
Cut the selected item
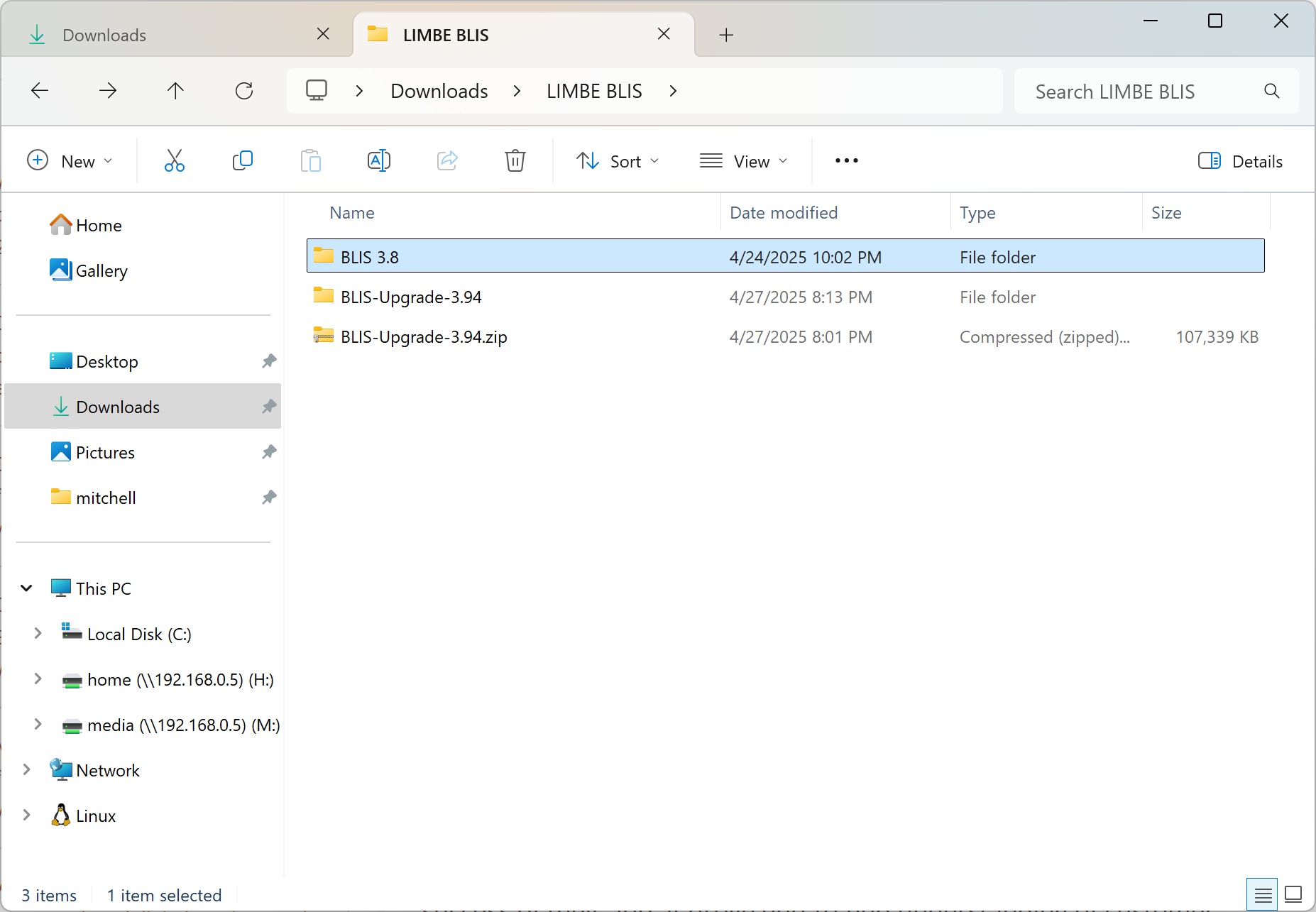pos(175,160)
